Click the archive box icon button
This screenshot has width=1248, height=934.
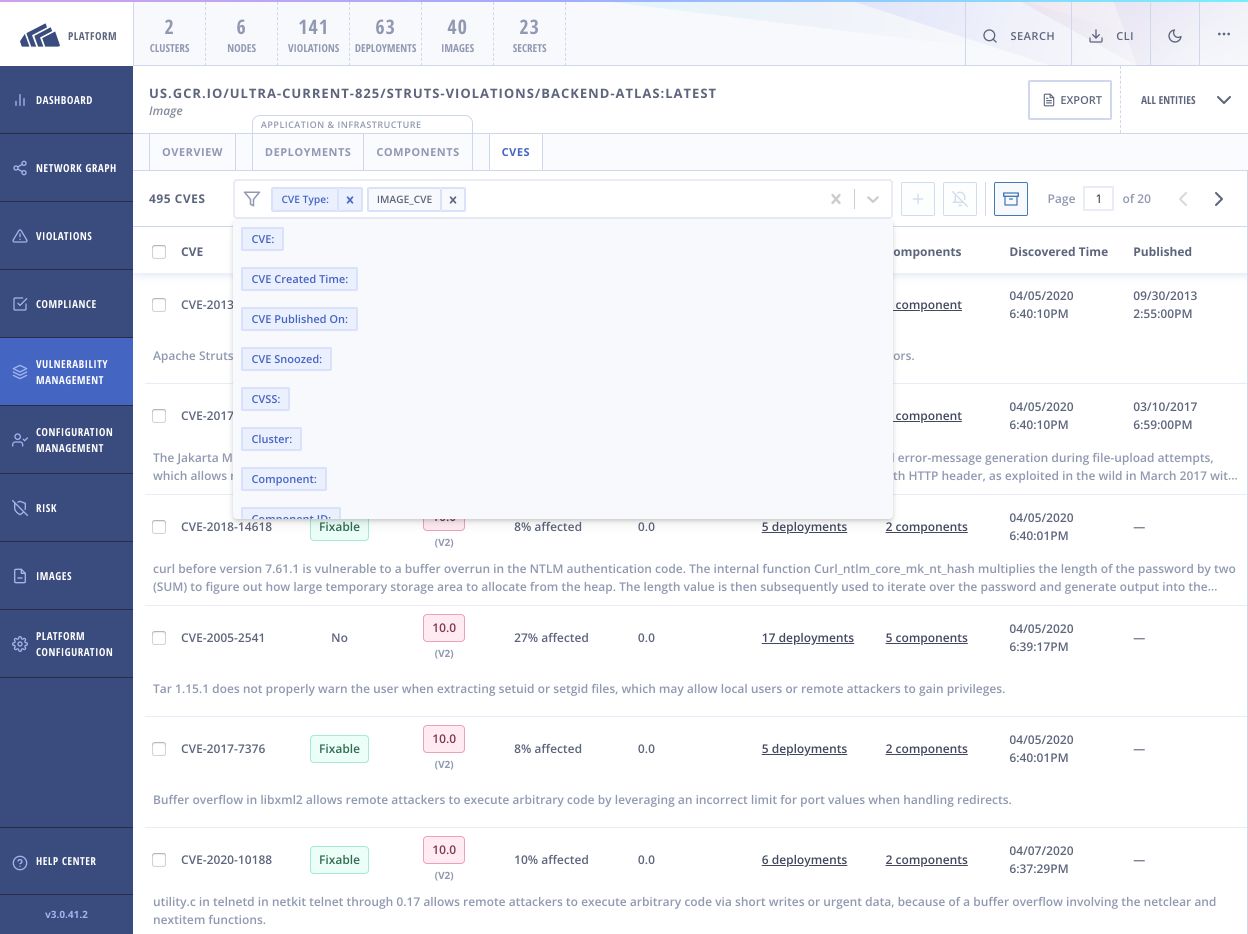click(x=1011, y=199)
